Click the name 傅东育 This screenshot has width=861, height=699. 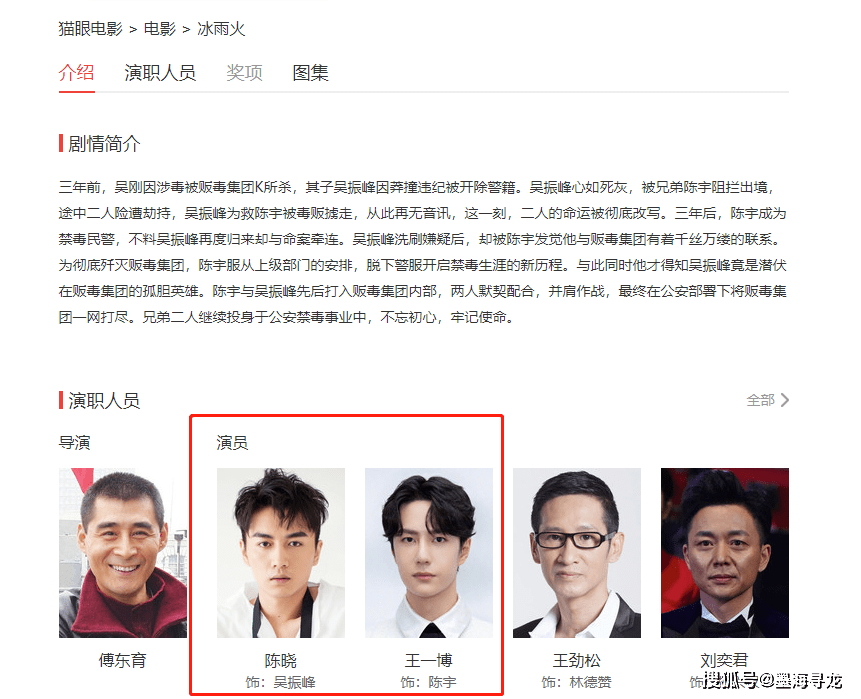point(122,660)
